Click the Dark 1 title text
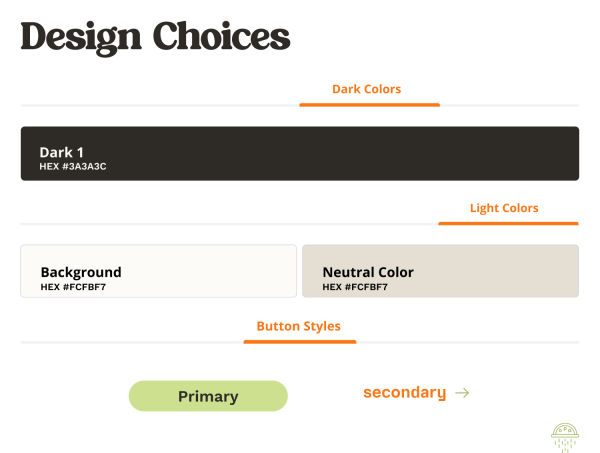Viewport: 600px width, 453px height. click(x=61, y=152)
